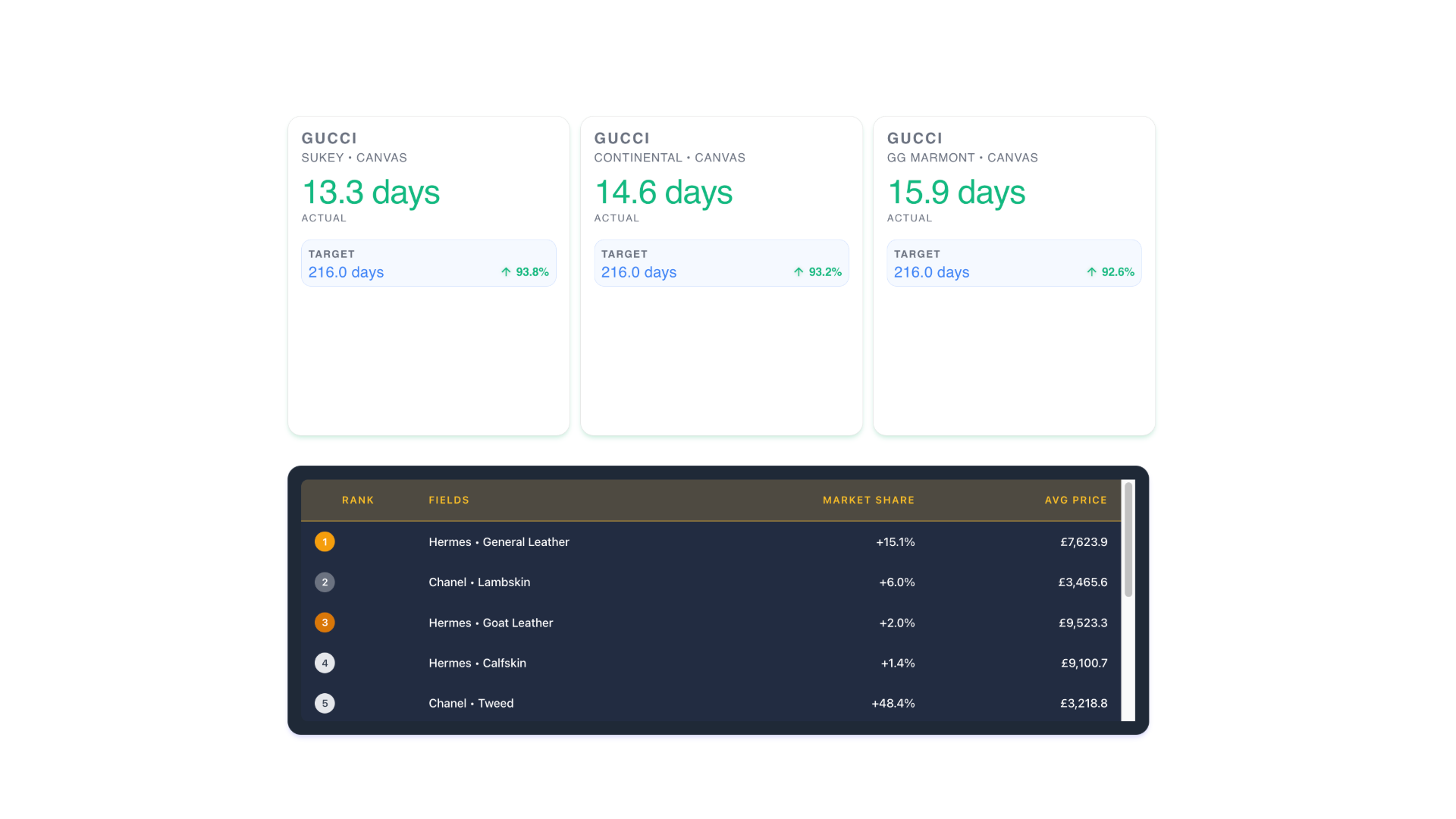
Task: Click the £9,523.3 average price
Action: click(1083, 623)
